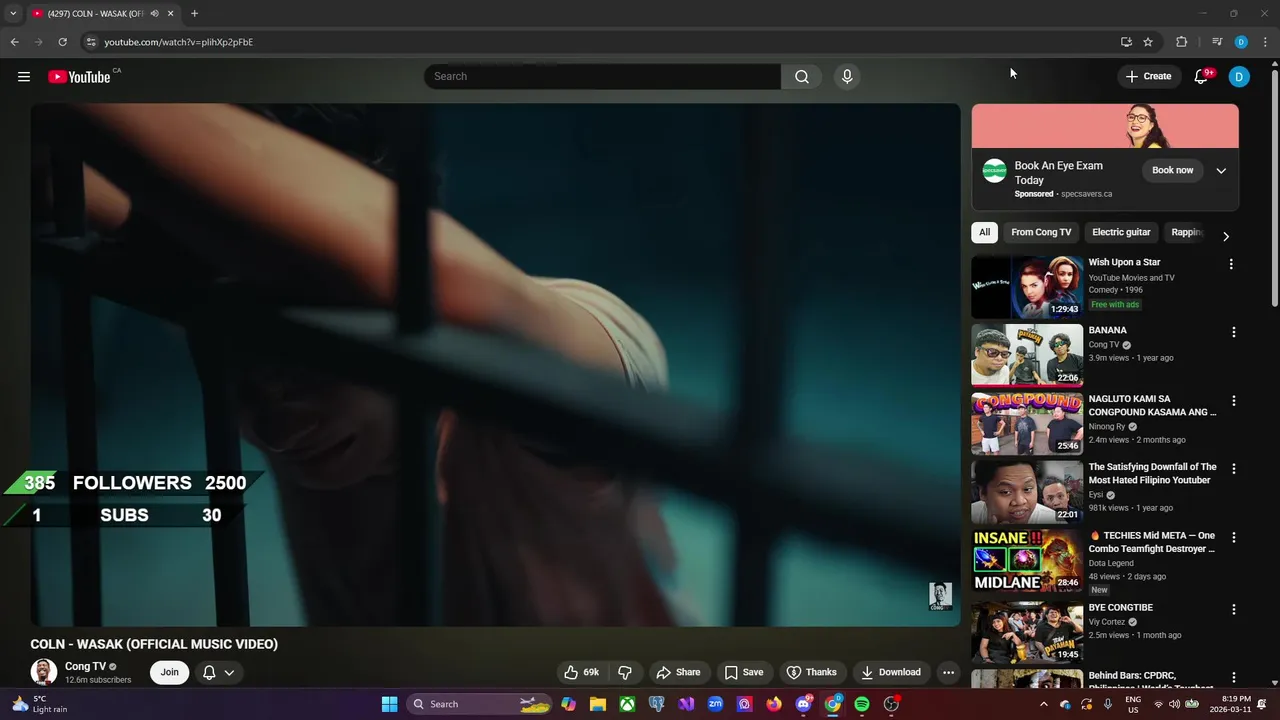
Task: Open The Satisfying Downfall video title
Action: tap(1152, 473)
